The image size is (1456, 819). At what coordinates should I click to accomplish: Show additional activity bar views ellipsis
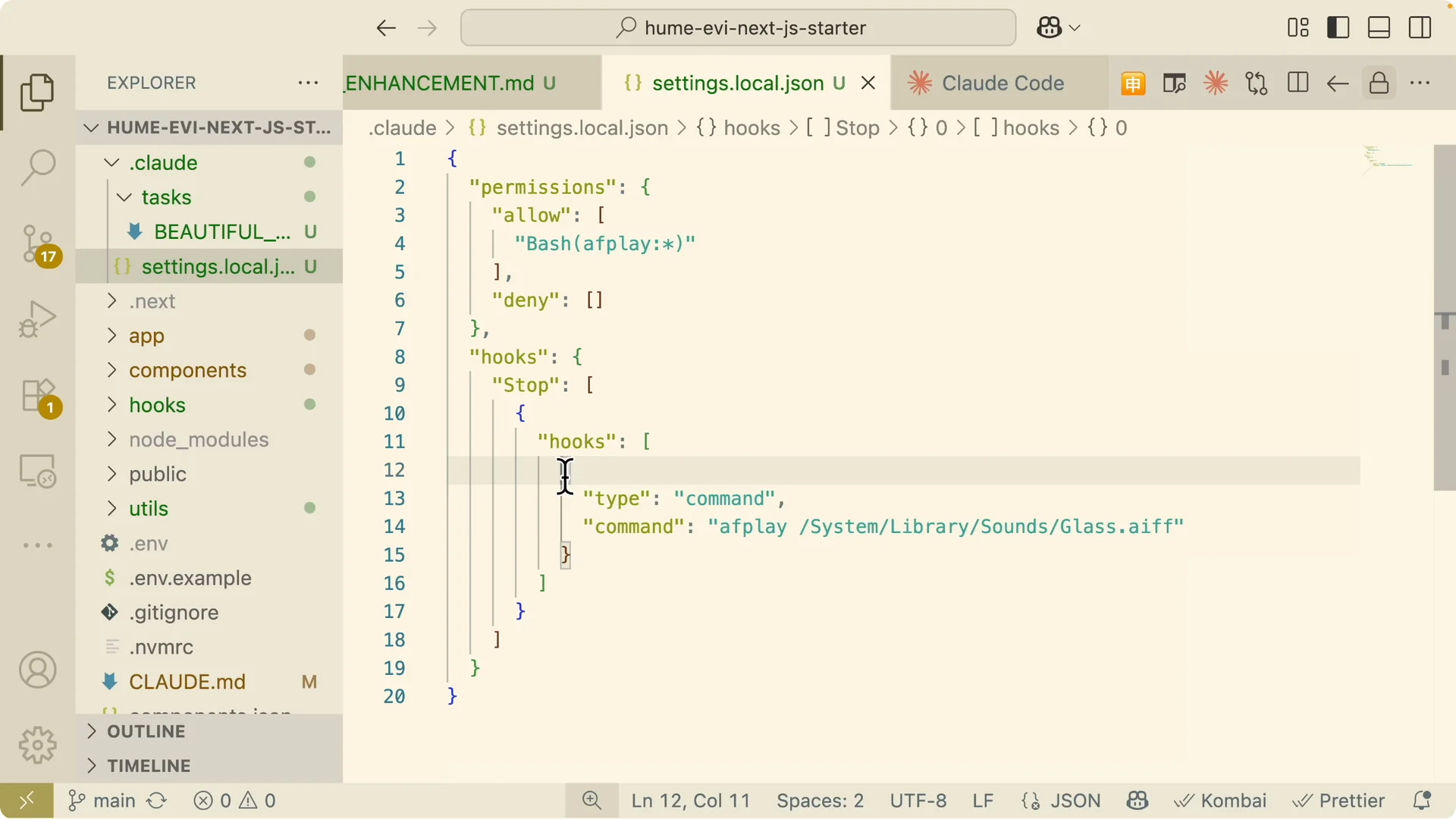(37, 545)
